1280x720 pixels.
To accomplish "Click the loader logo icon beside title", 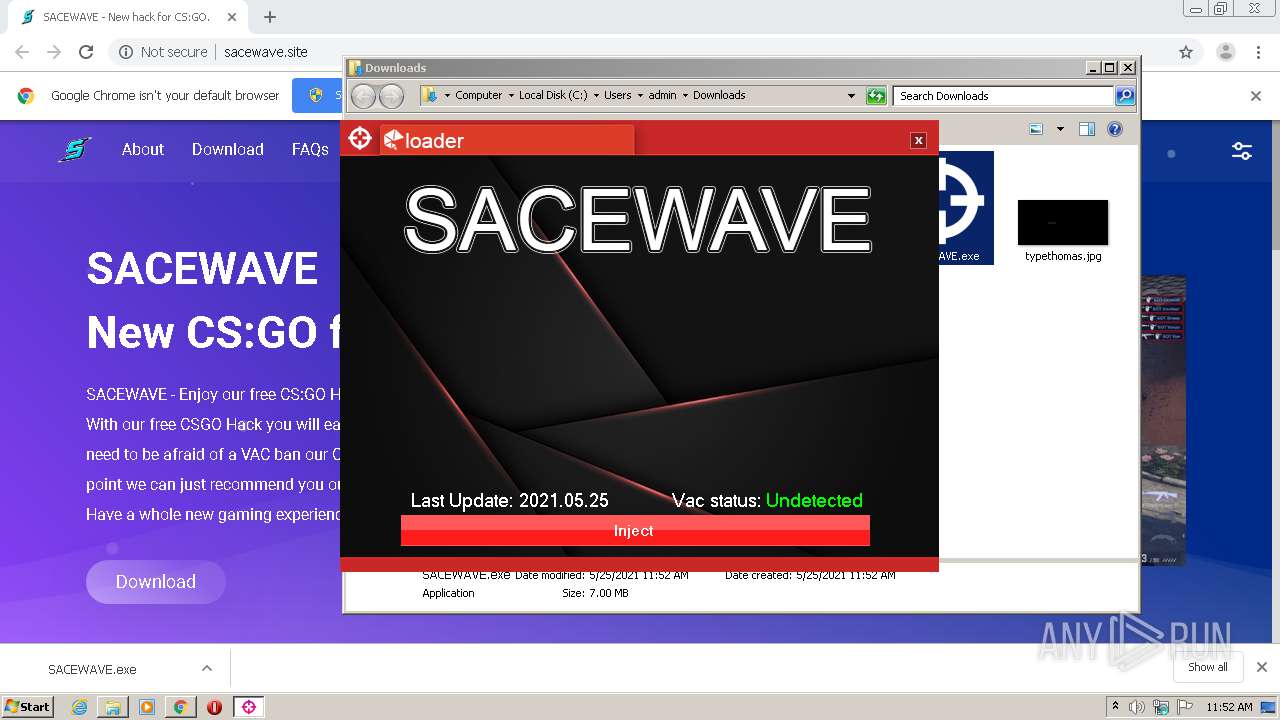I will pyautogui.click(x=393, y=140).
